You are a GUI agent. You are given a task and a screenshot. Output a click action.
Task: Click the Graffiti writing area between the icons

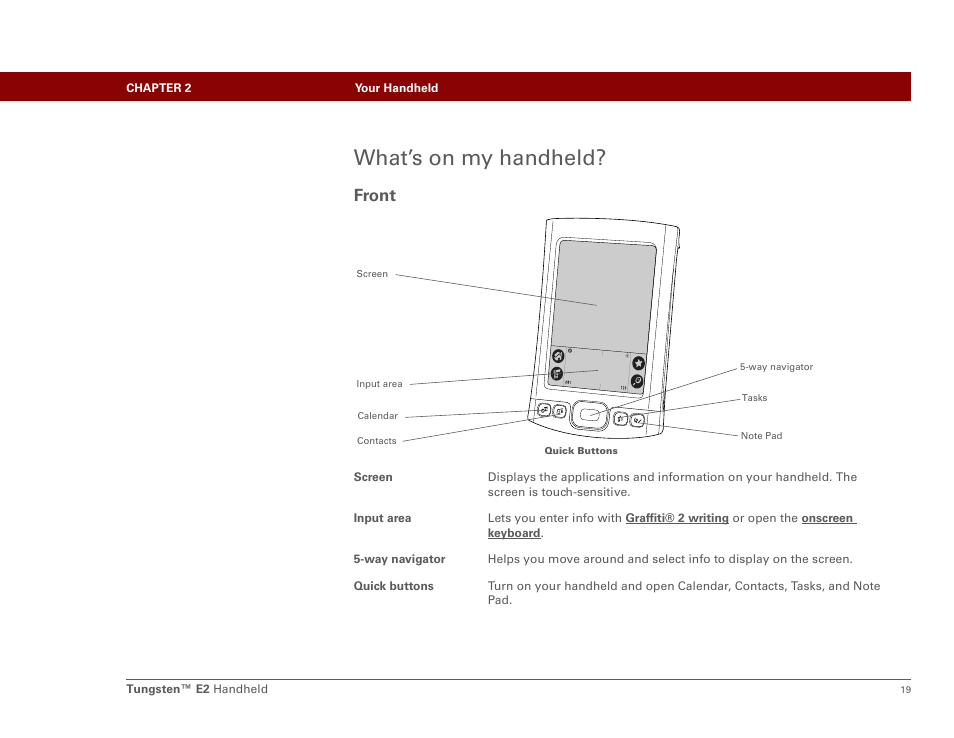coord(597,369)
